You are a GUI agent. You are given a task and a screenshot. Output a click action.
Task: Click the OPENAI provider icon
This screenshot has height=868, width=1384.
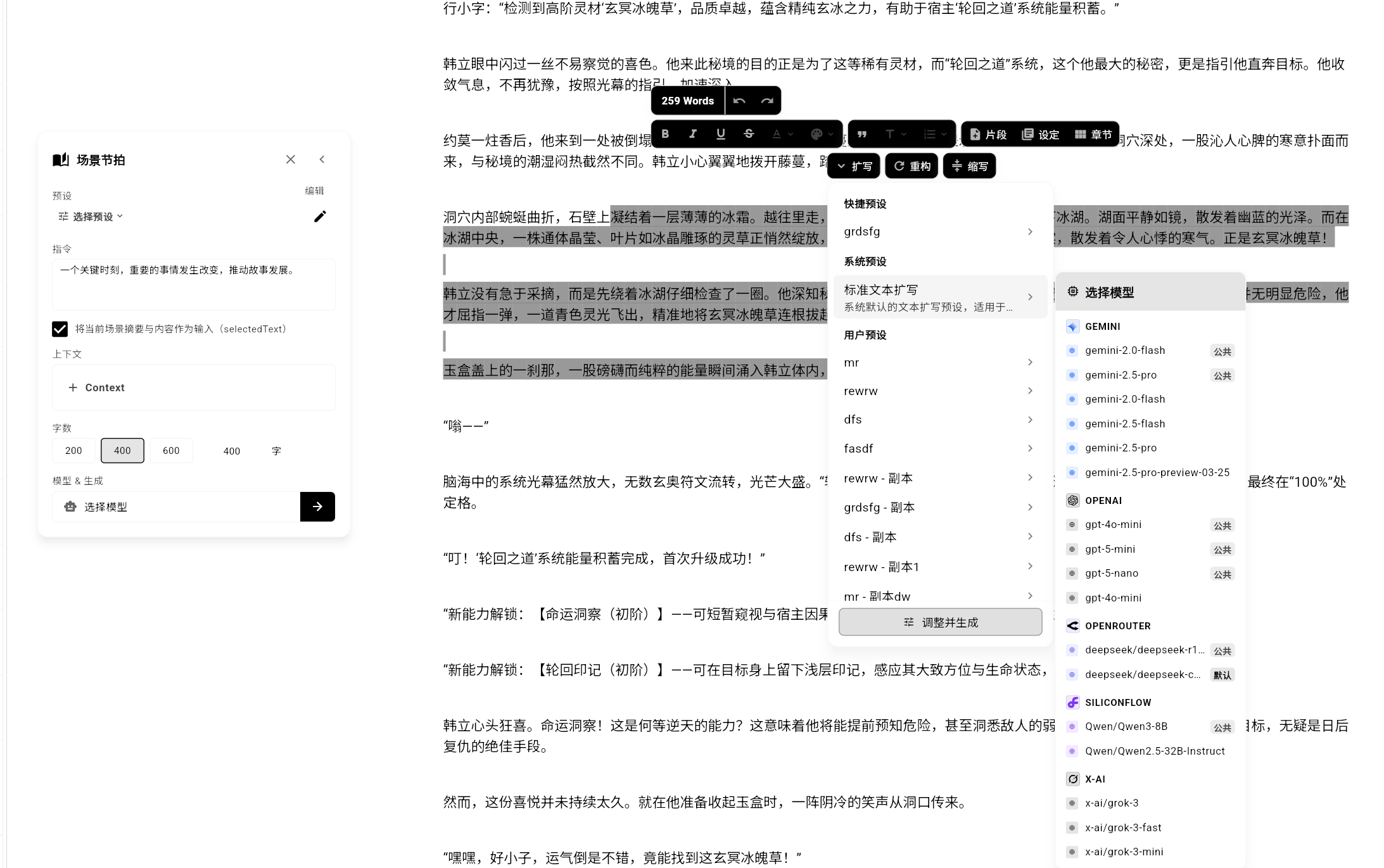pos(1072,501)
